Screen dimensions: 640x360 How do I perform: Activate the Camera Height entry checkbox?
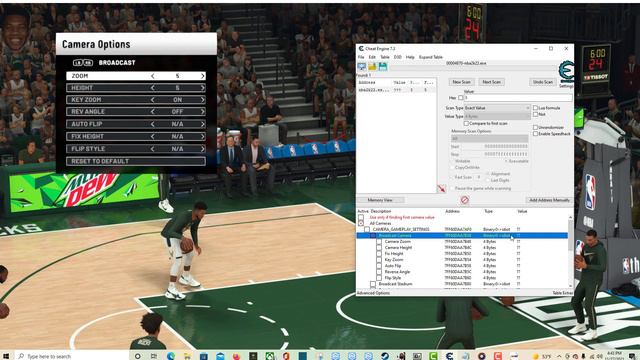(x=379, y=248)
